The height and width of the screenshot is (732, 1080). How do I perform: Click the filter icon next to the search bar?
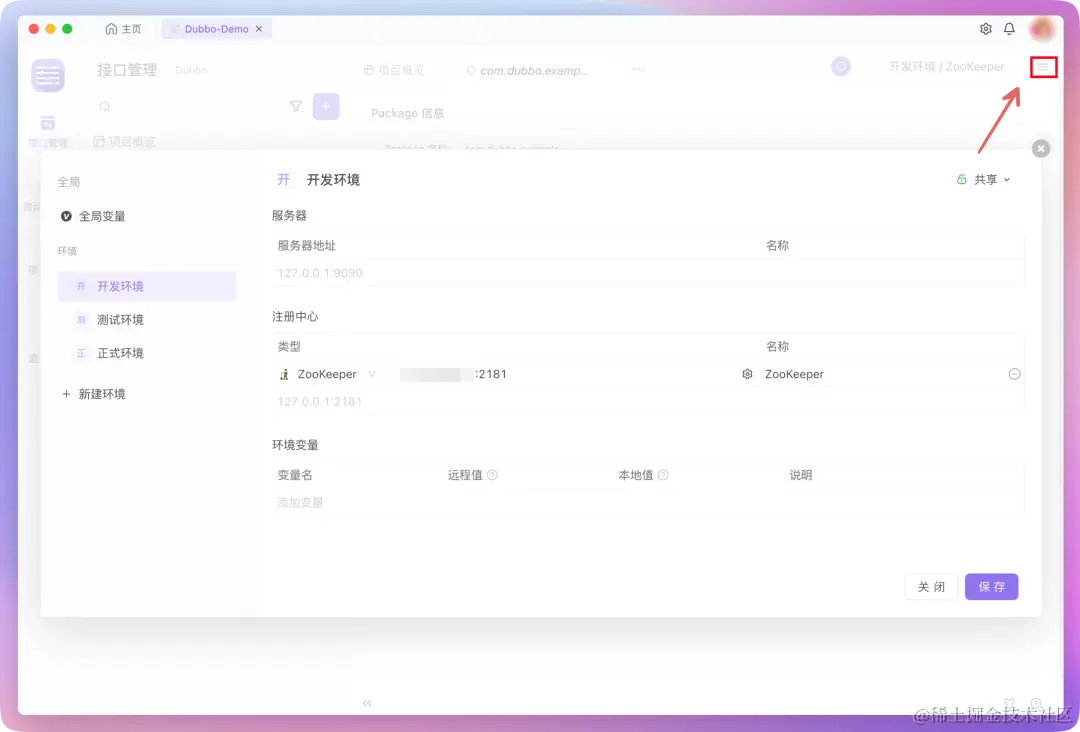(x=295, y=105)
